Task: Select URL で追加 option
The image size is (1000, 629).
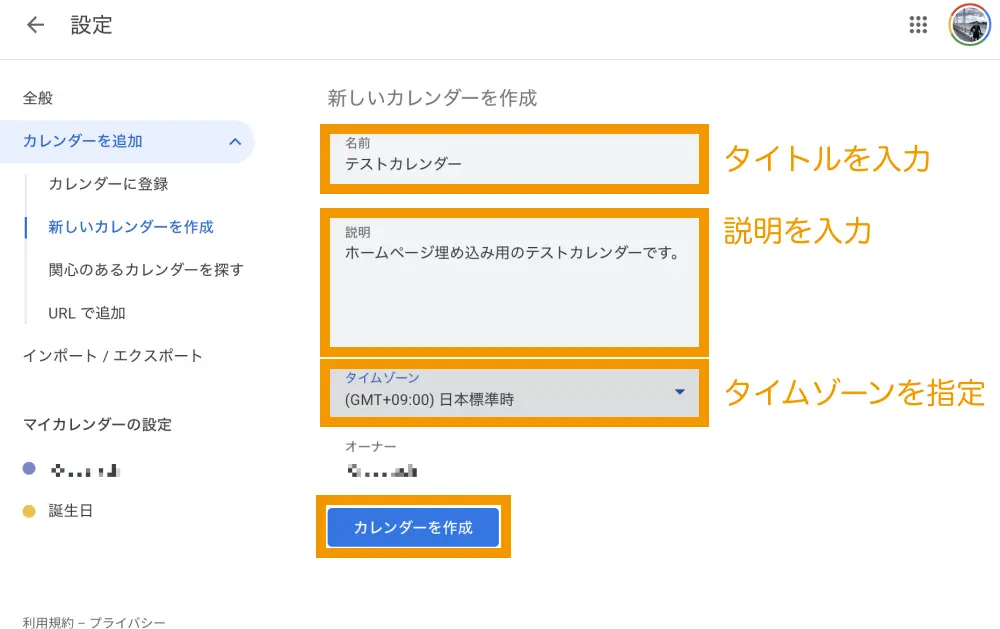Action: 87,313
